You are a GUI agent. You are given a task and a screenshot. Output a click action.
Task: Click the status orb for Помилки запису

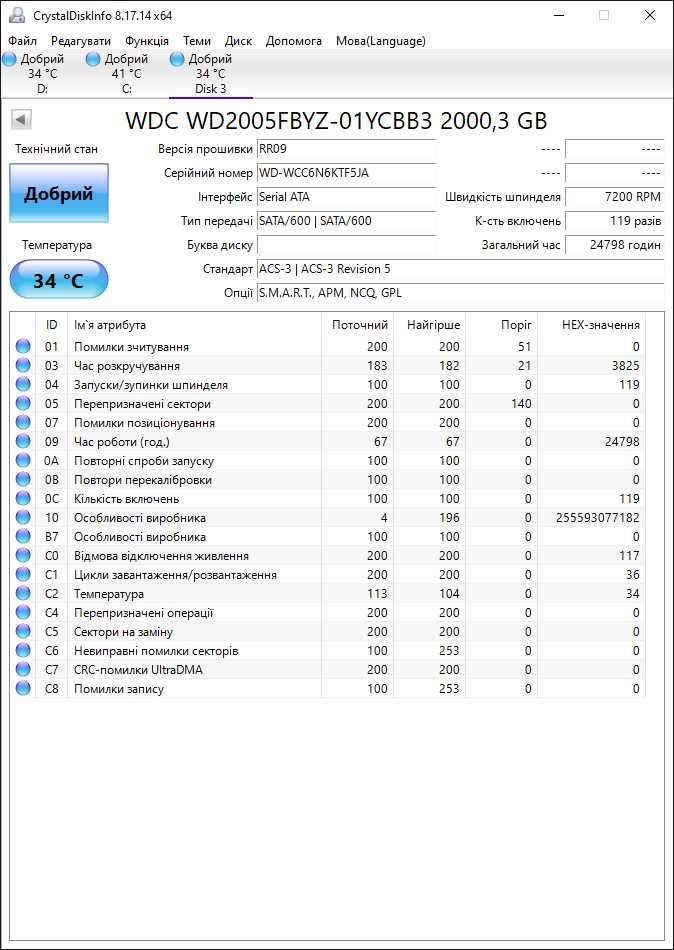(x=23, y=689)
